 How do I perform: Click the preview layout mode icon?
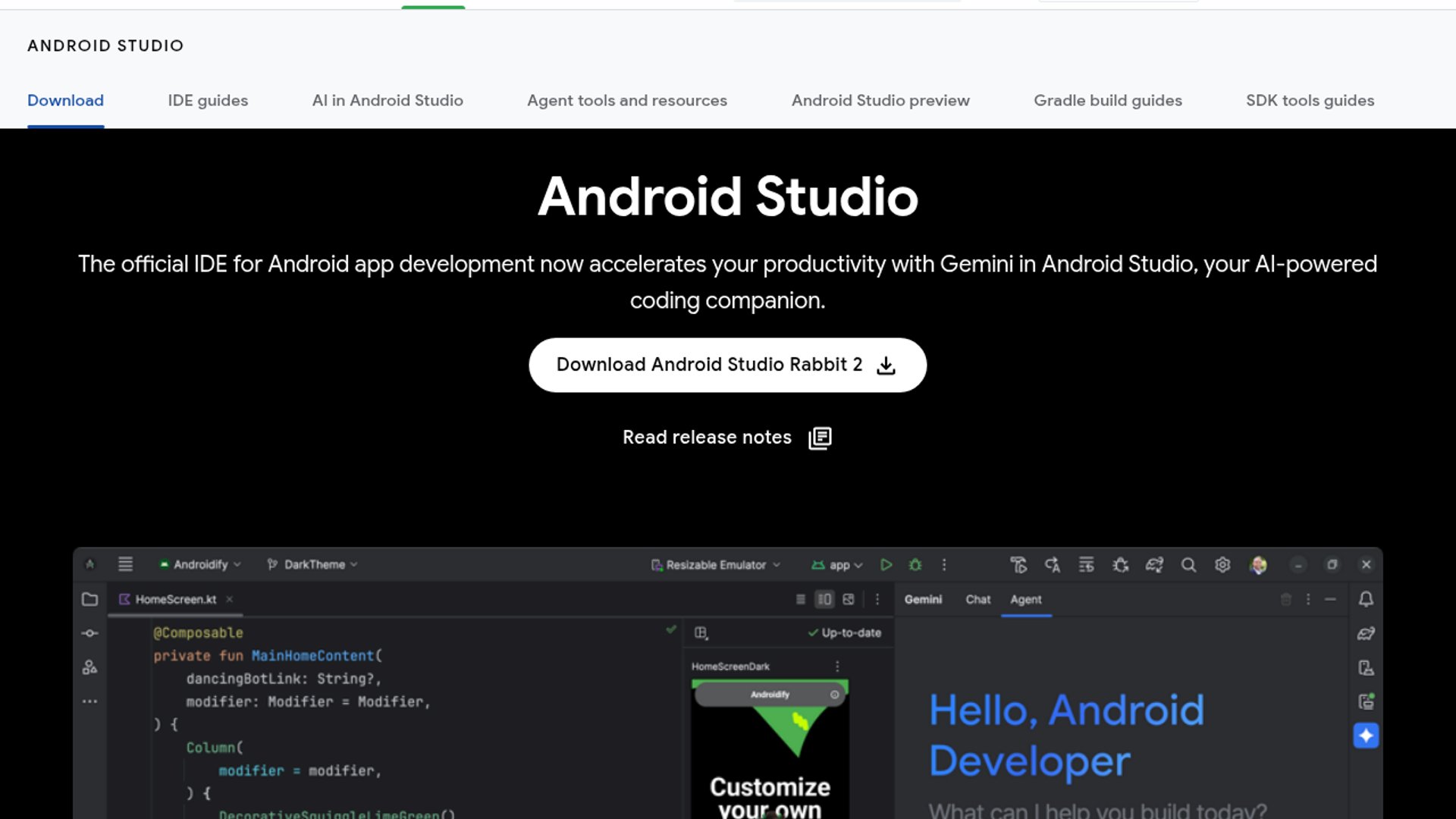click(701, 632)
